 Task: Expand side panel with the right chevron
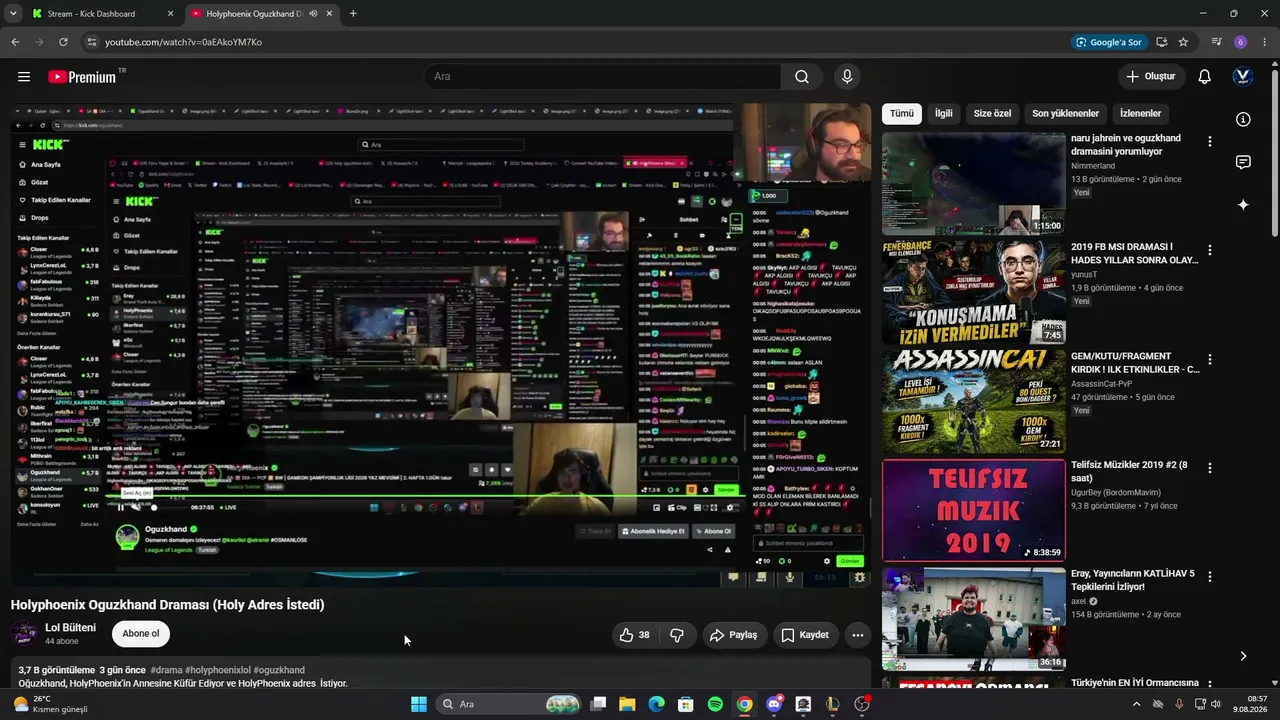[1243, 656]
